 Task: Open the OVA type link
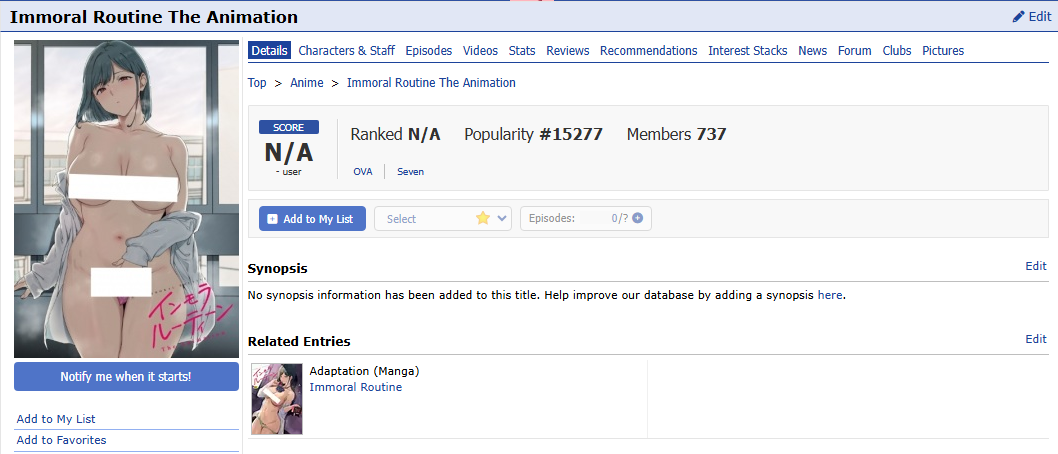coord(362,172)
